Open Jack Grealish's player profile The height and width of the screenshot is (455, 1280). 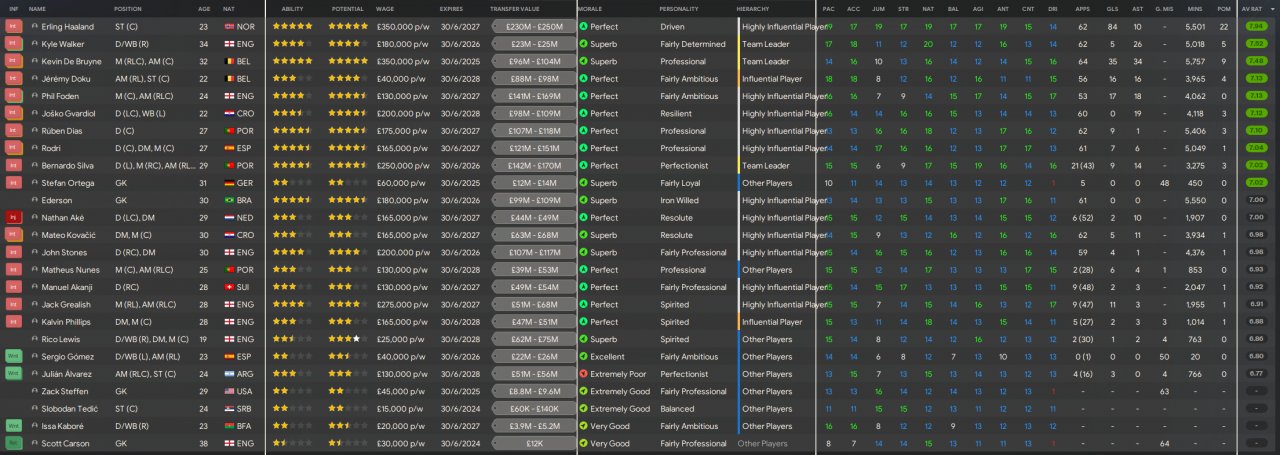point(66,304)
